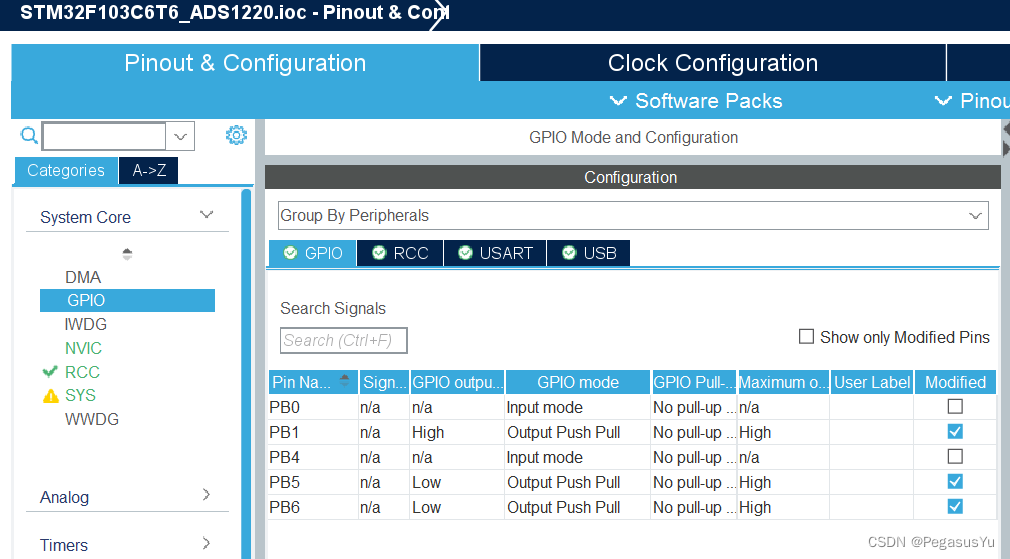
Task: Toggle the Modified checkbox for PB0
Action: coord(955,406)
